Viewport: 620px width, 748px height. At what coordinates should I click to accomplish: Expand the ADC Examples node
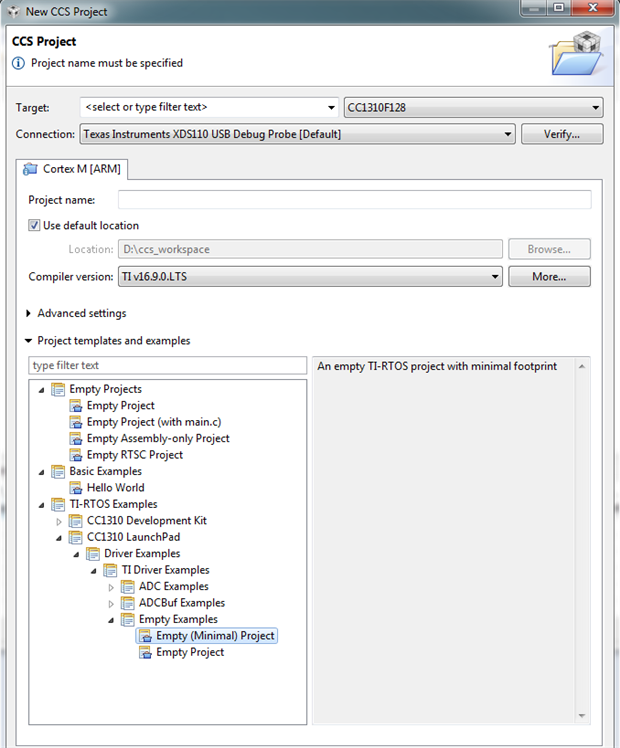tap(111, 587)
